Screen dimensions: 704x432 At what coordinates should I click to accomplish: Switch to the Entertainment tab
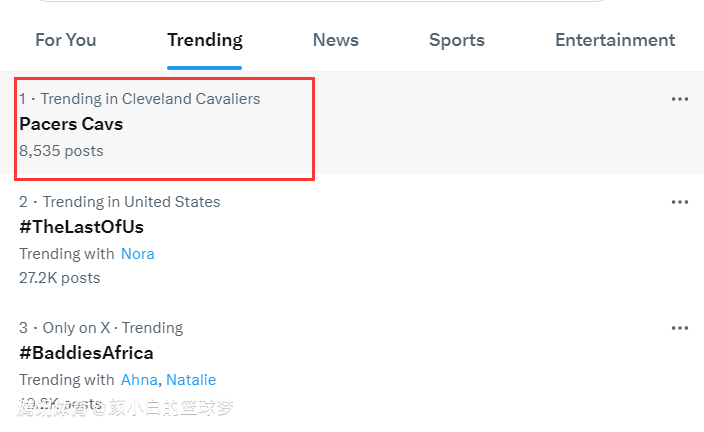pyautogui.click(x=615, y=40)
